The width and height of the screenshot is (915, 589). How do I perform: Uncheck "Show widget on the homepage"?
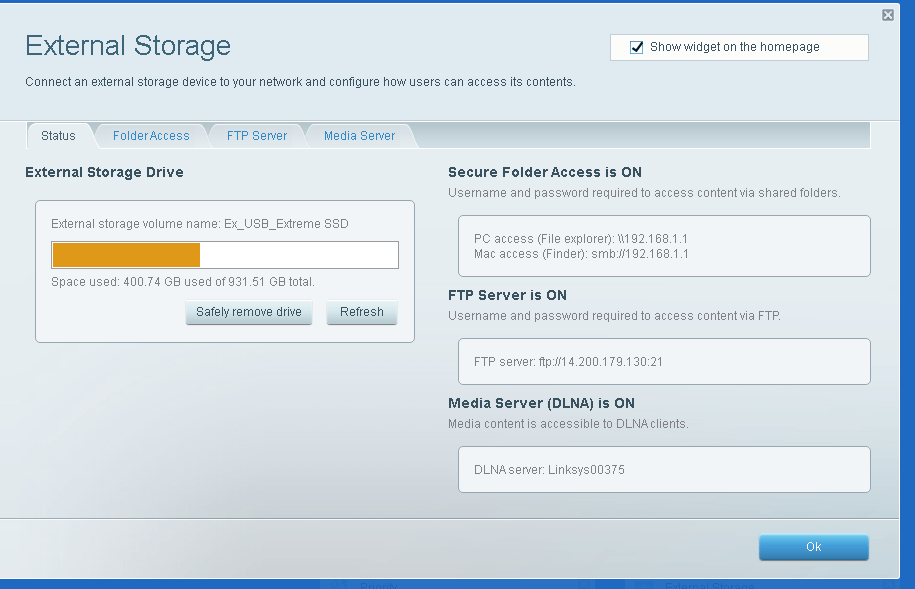point(634,47)
